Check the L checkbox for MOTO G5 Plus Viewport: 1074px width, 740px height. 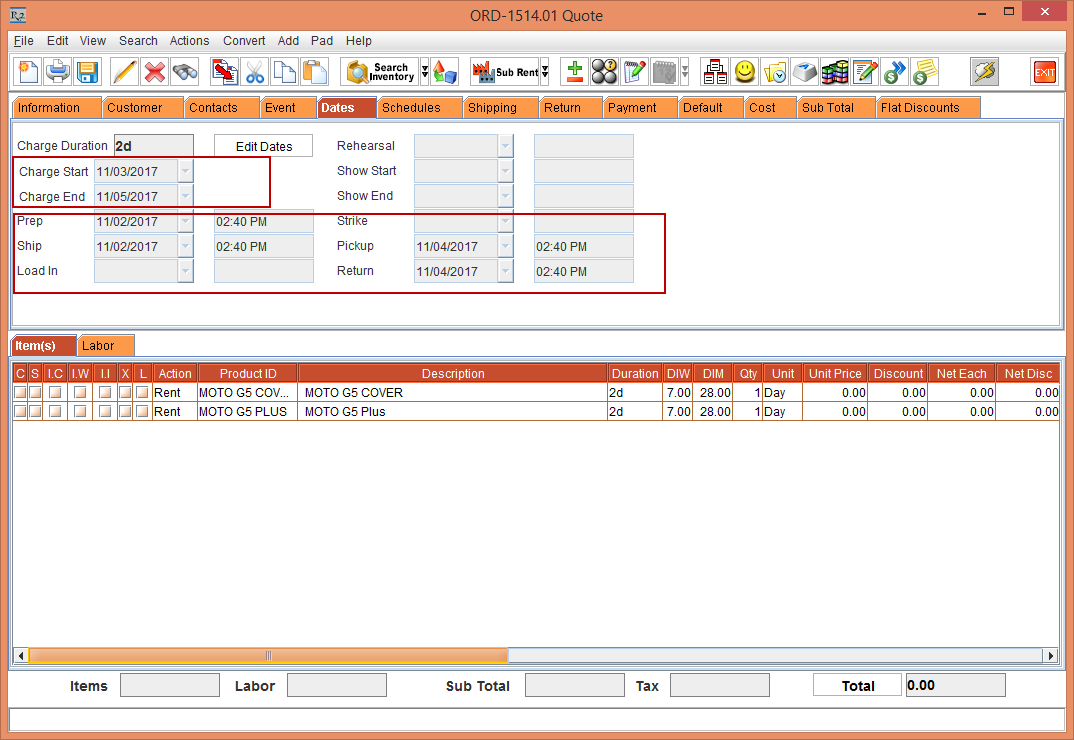click(x=143, y=411)
